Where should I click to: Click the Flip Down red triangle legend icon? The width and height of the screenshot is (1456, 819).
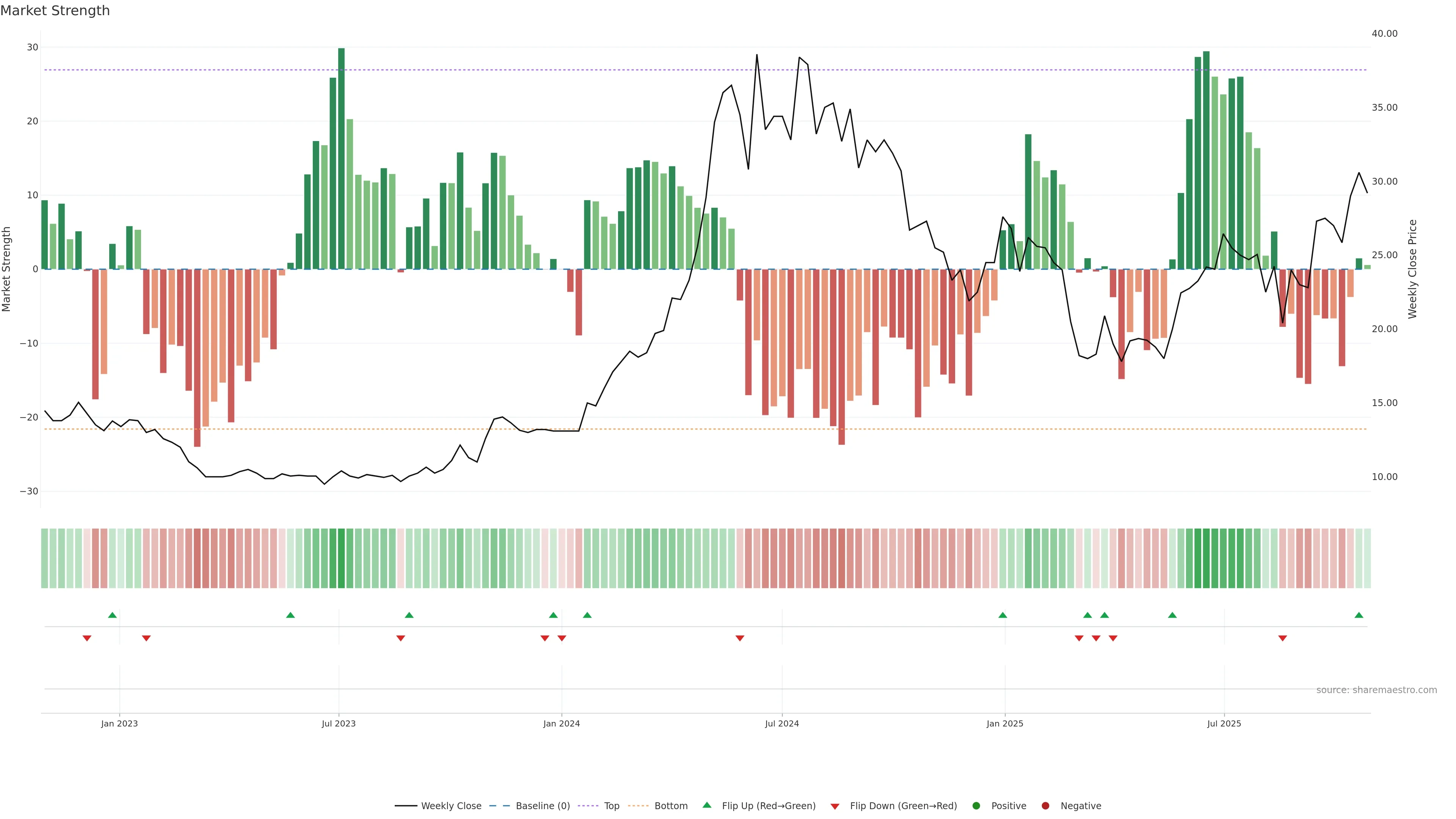834,806
